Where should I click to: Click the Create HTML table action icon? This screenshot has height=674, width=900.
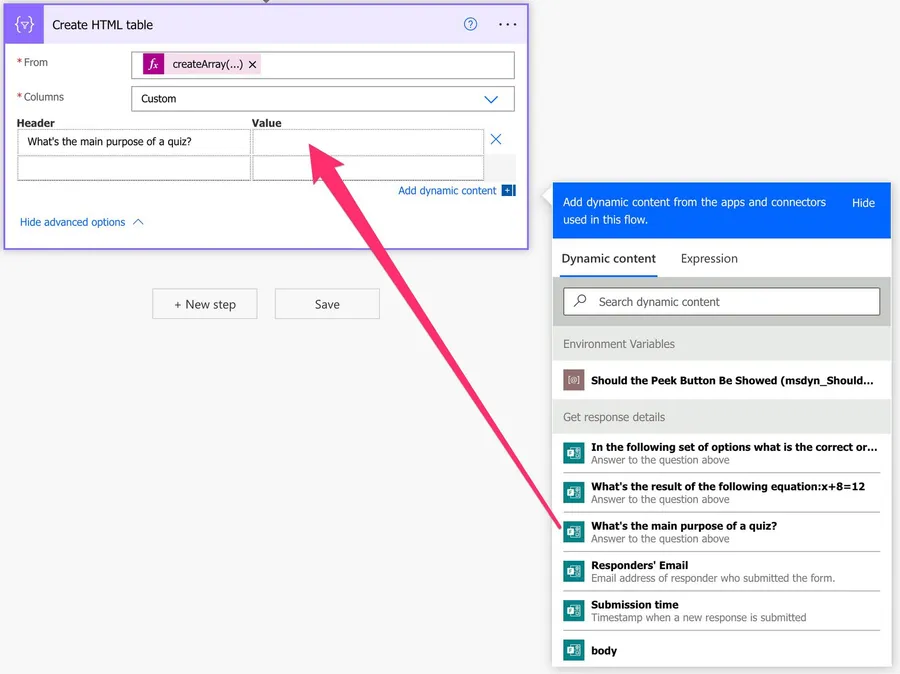(x=24, y=24)
